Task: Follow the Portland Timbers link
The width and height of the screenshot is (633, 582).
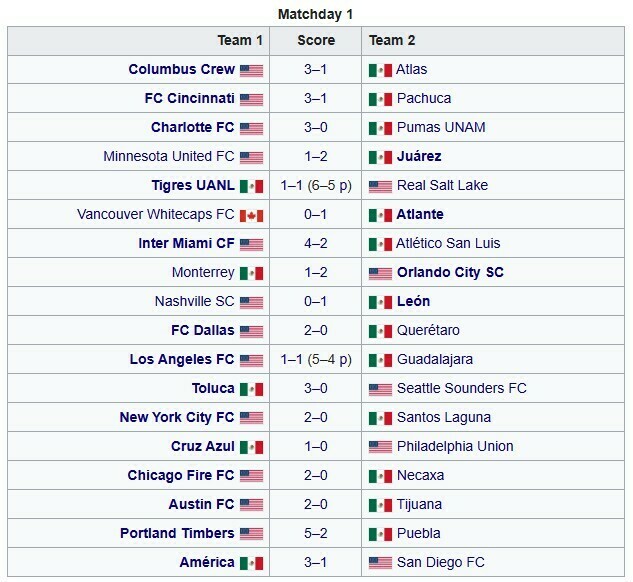Action: 177,533
